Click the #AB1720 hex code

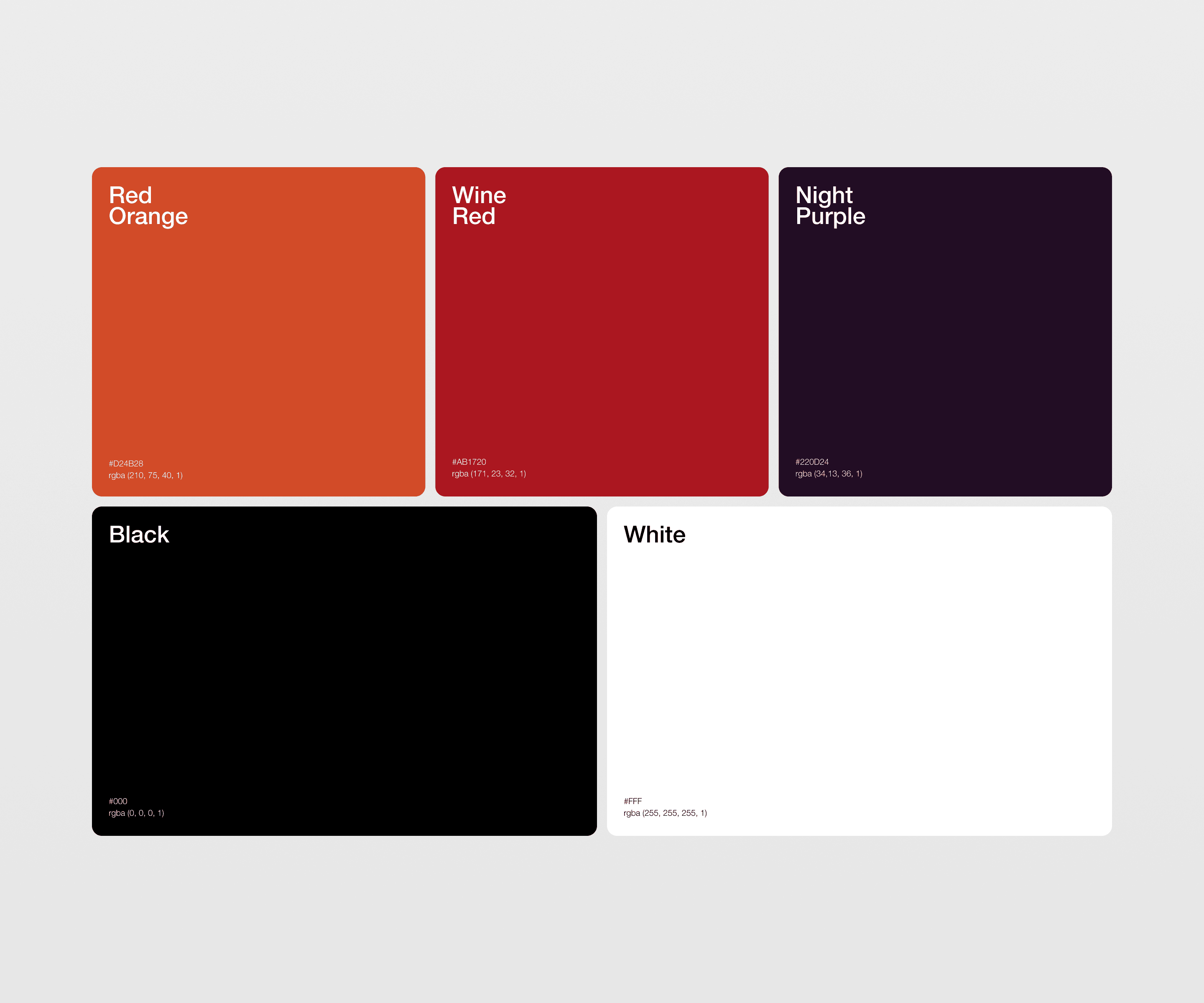pyautogui.click(x=468, y=461)
